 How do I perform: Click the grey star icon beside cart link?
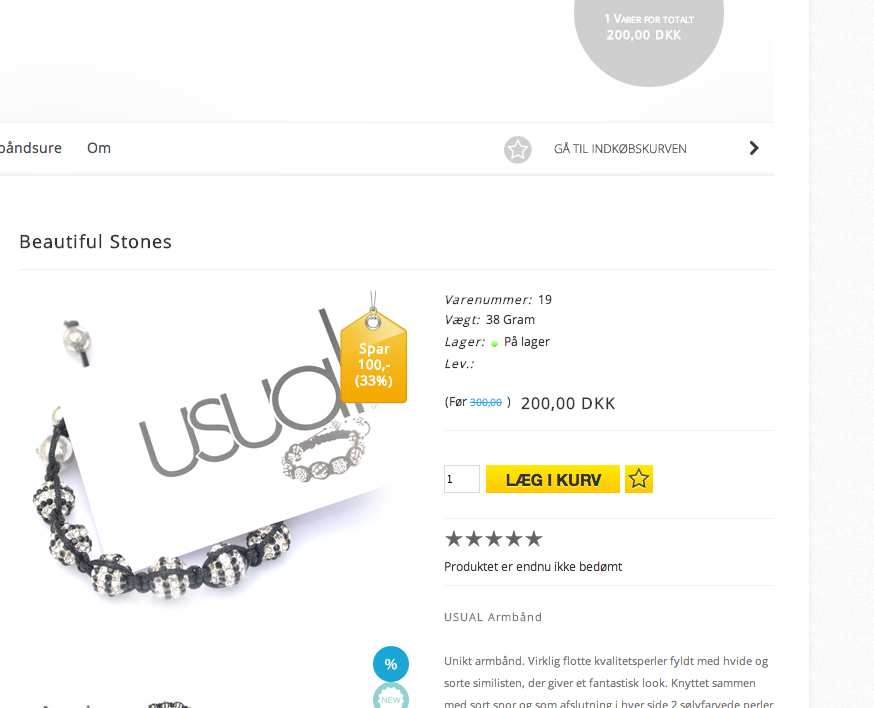click(x=518, y=149)
